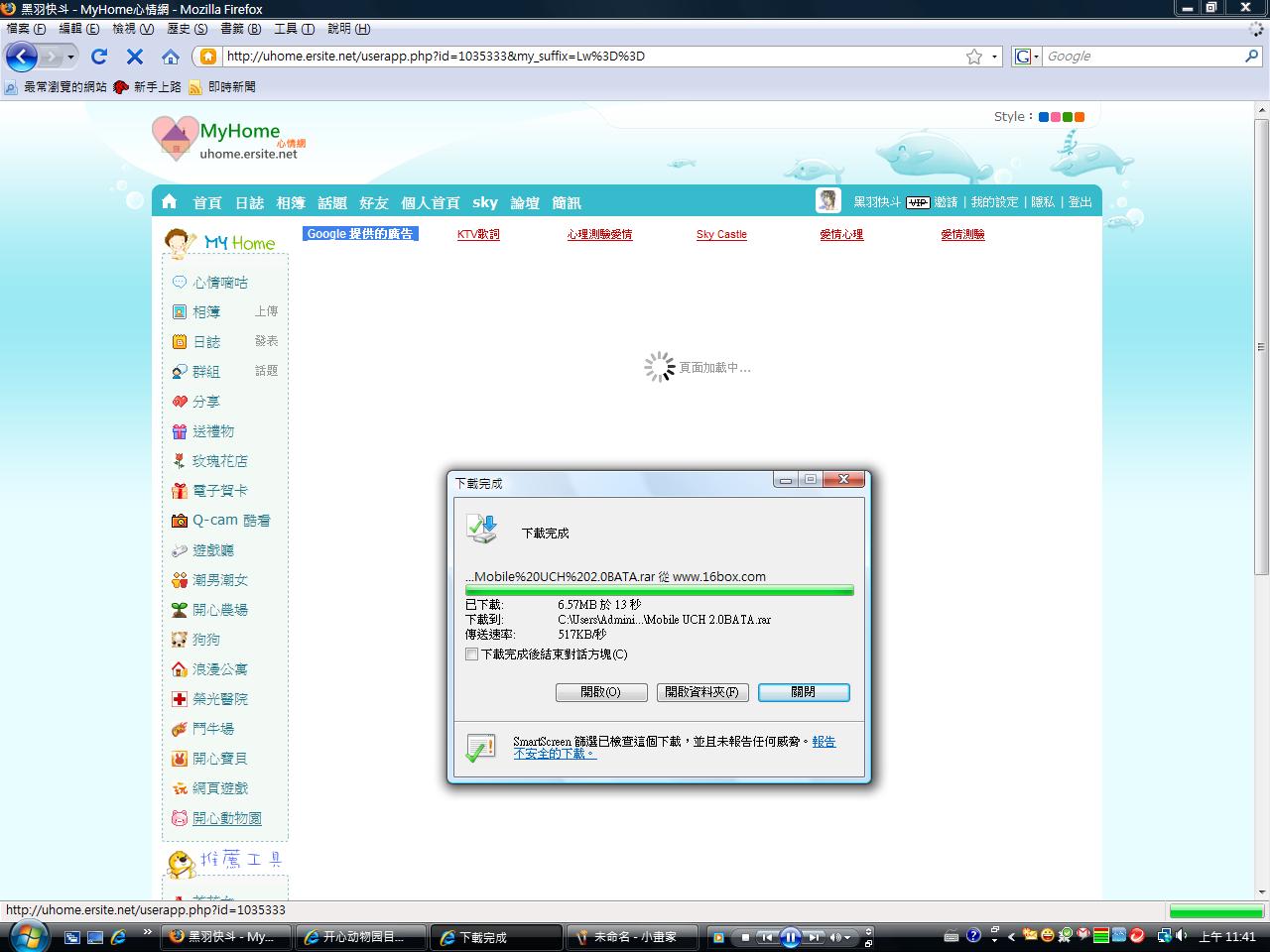Open the user avatar in nav bar
The height and width of the screenshot is (952, 1270).
point(827,200)
